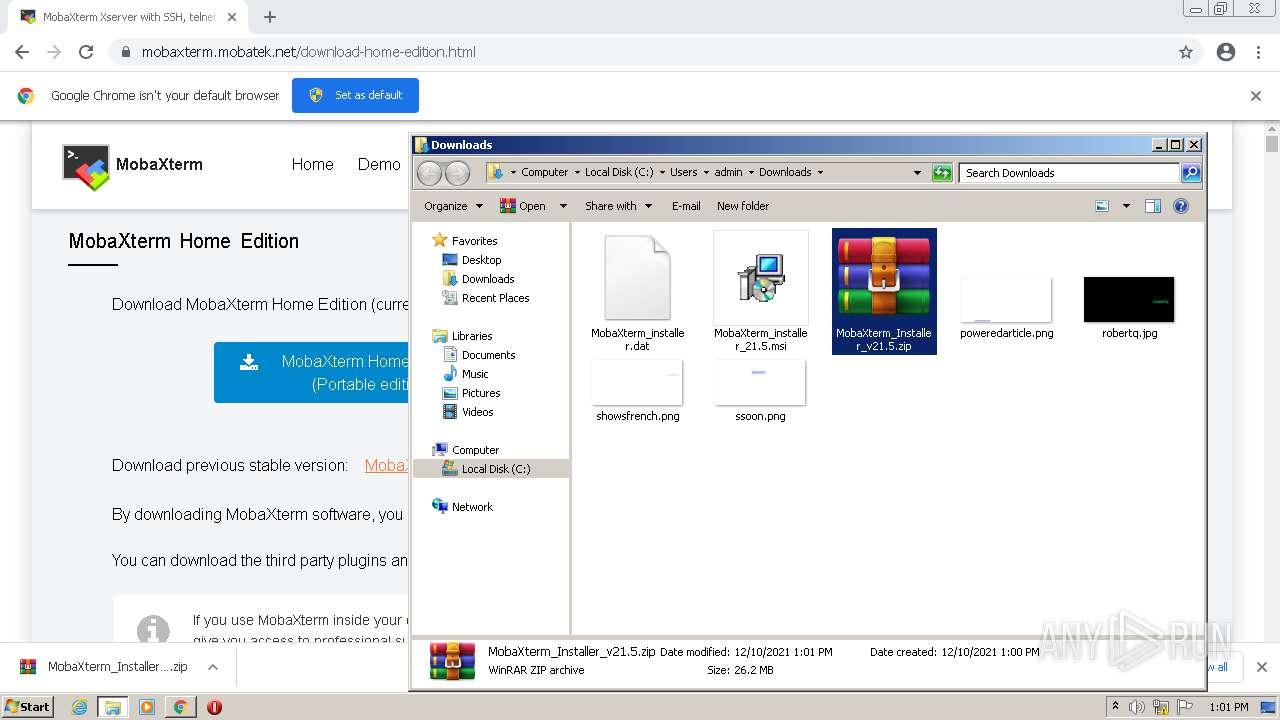This screenshot has height=720, width=1280.
Task: Open the Chrome profile avatar menu
Action: pos(1226,52)
